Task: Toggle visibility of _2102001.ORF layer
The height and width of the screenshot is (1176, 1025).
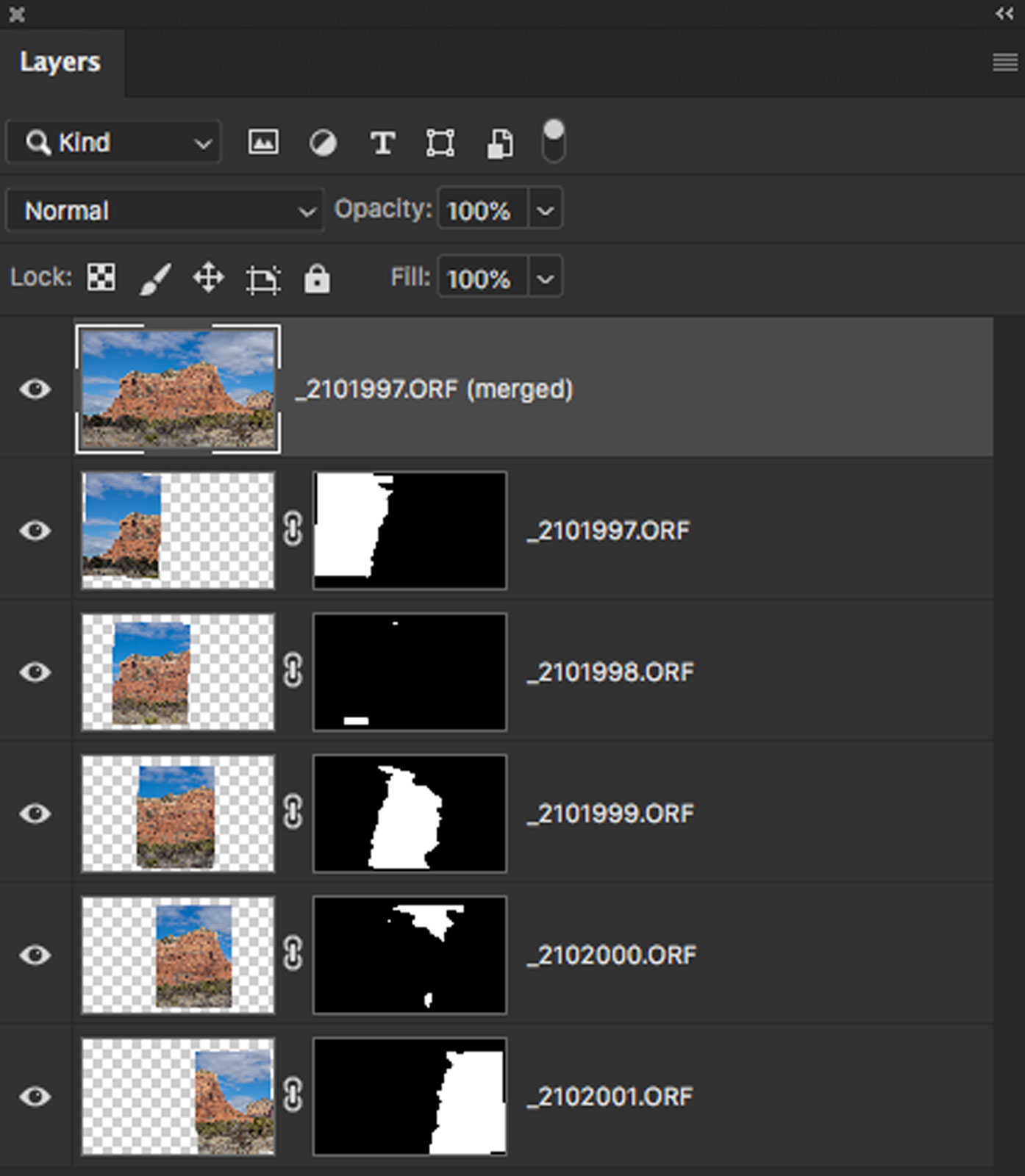Action: tap(35, 1097)
